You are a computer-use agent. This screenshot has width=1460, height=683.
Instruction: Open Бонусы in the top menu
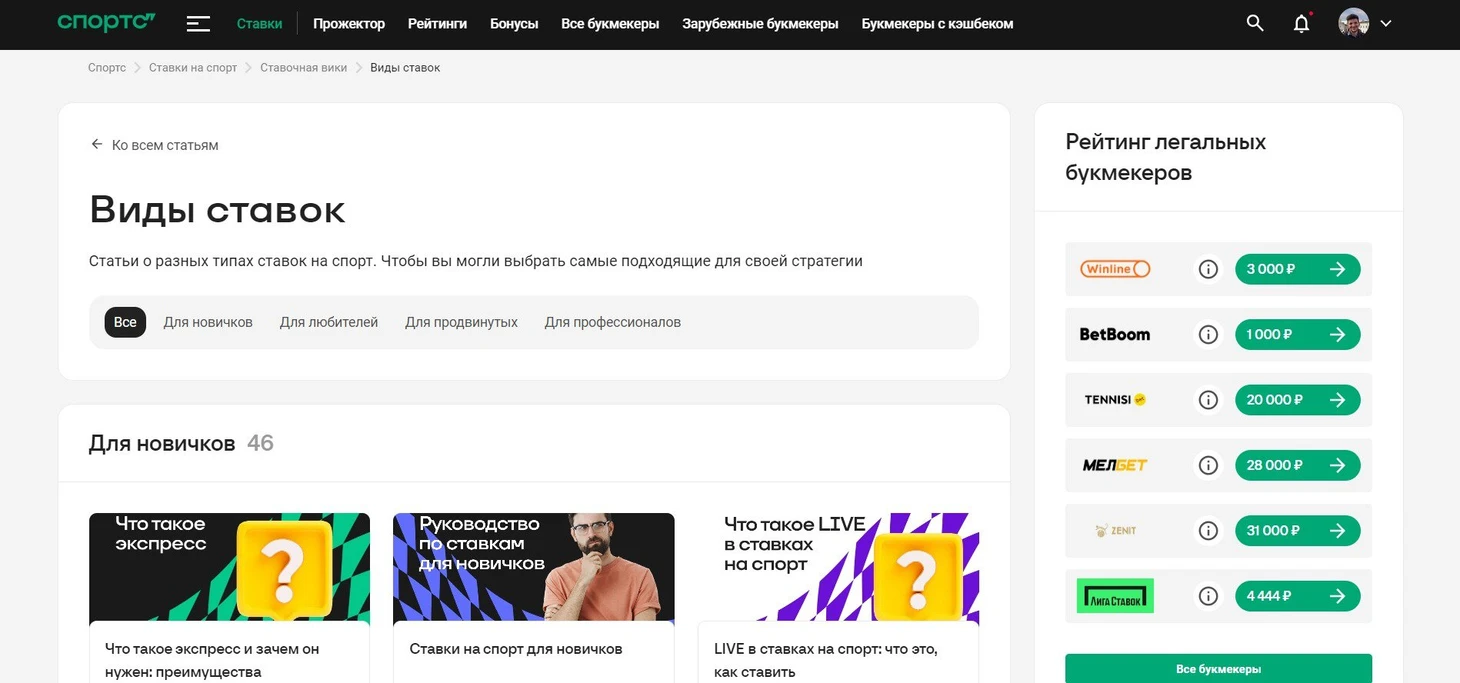514,23
